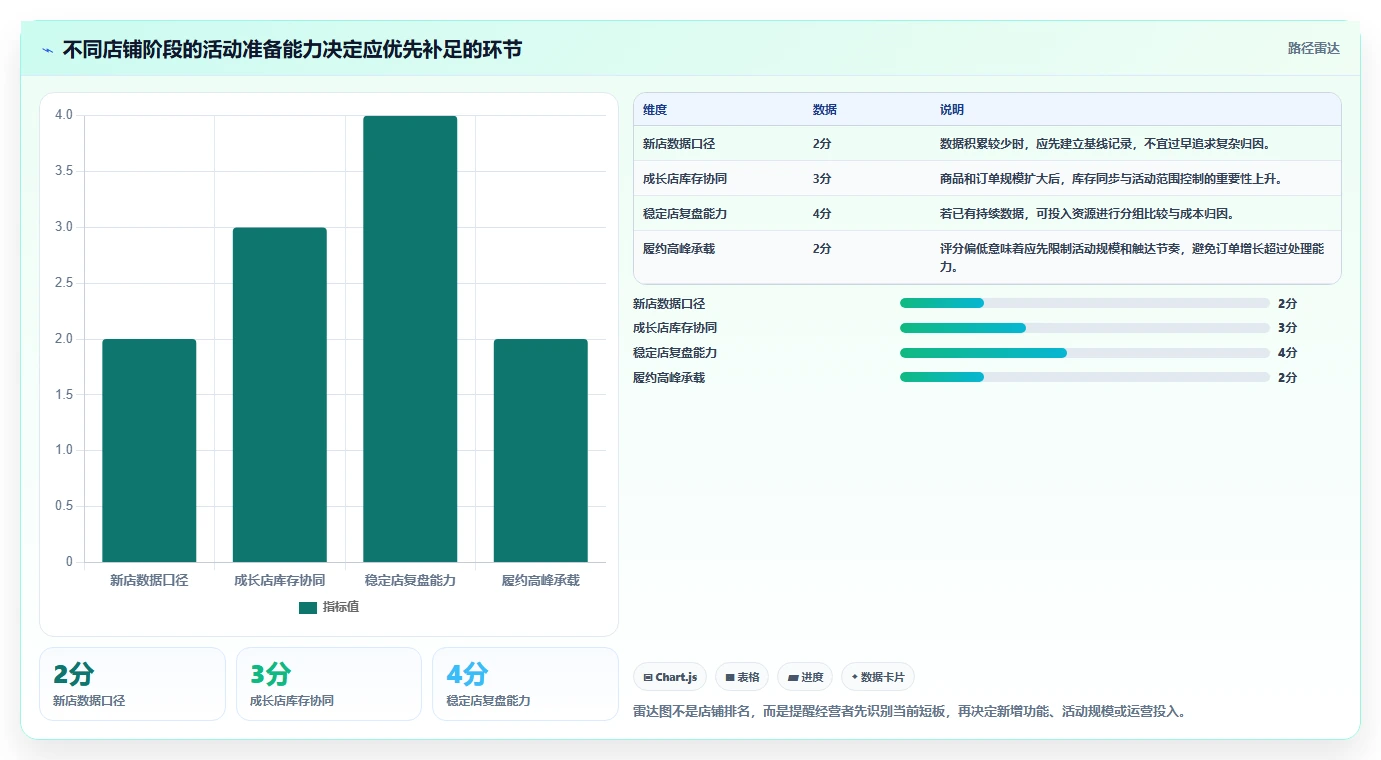Select the 进度 tag chip
The image size is (1381, 760).
click(x=805, y=677)
